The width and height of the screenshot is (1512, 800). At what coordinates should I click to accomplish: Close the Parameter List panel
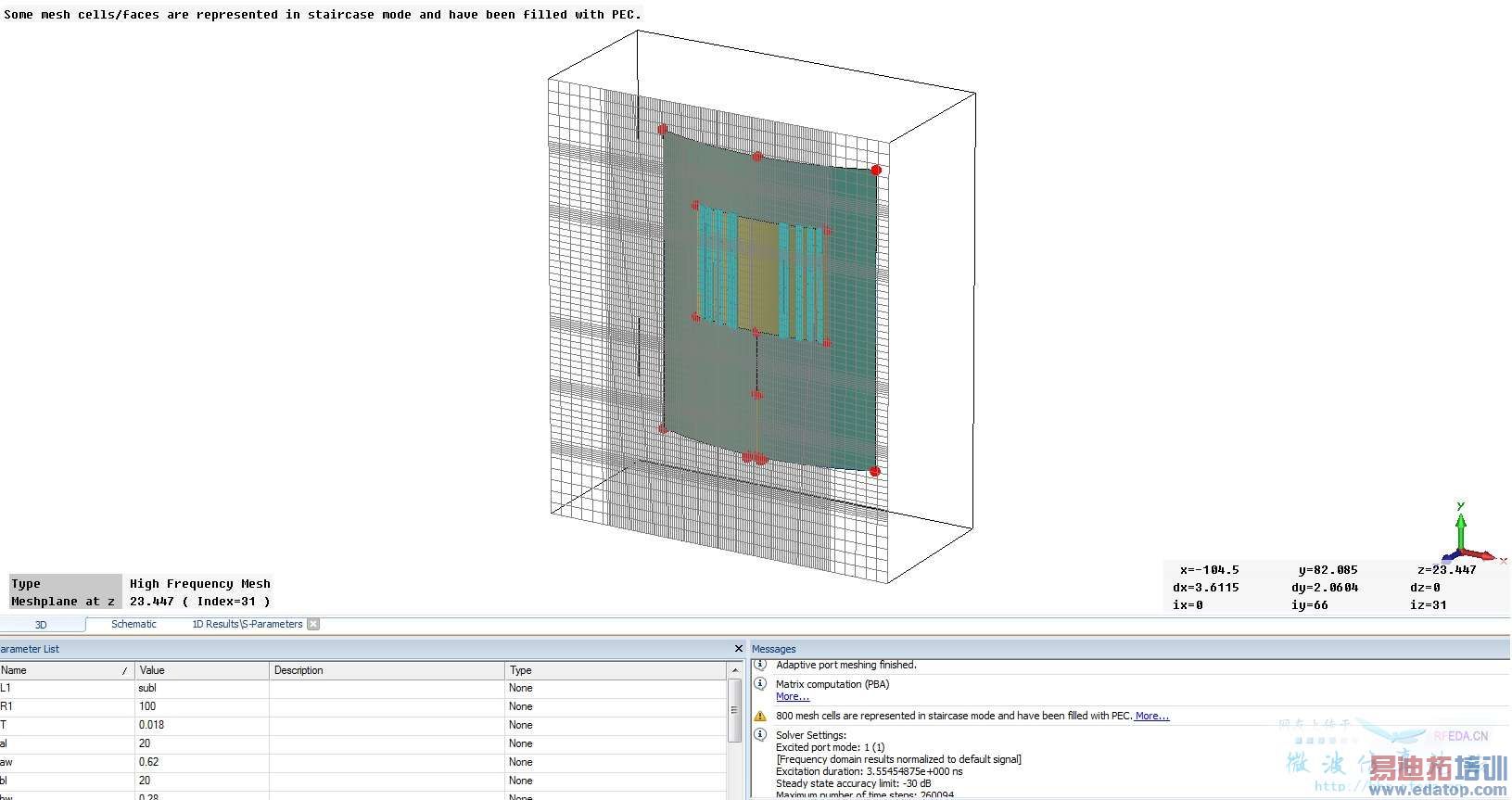tap(738, 649)
